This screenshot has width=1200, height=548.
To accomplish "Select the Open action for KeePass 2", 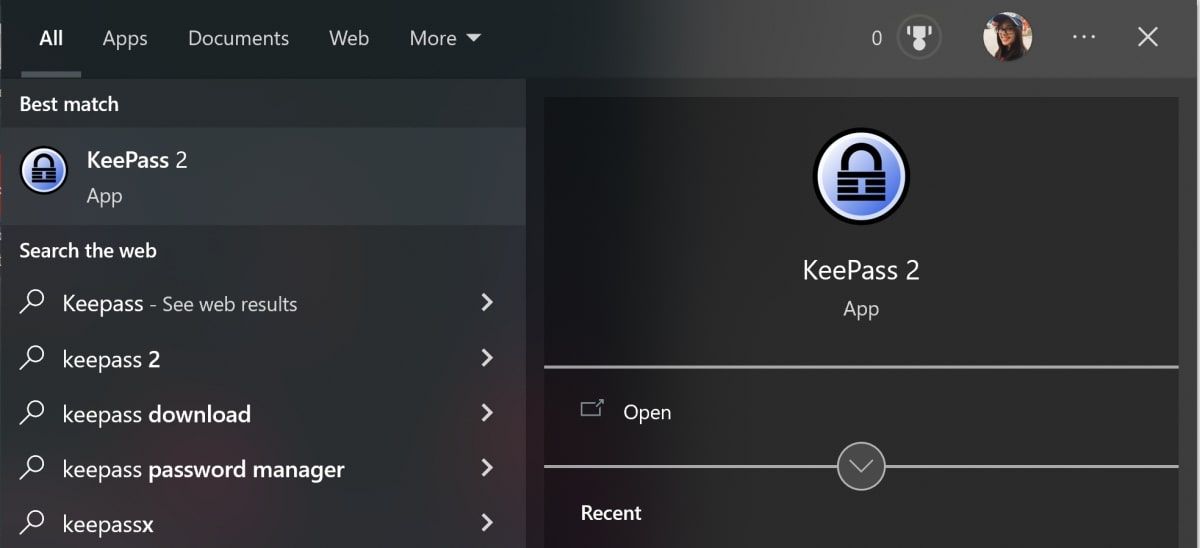I will pos(861,412).
